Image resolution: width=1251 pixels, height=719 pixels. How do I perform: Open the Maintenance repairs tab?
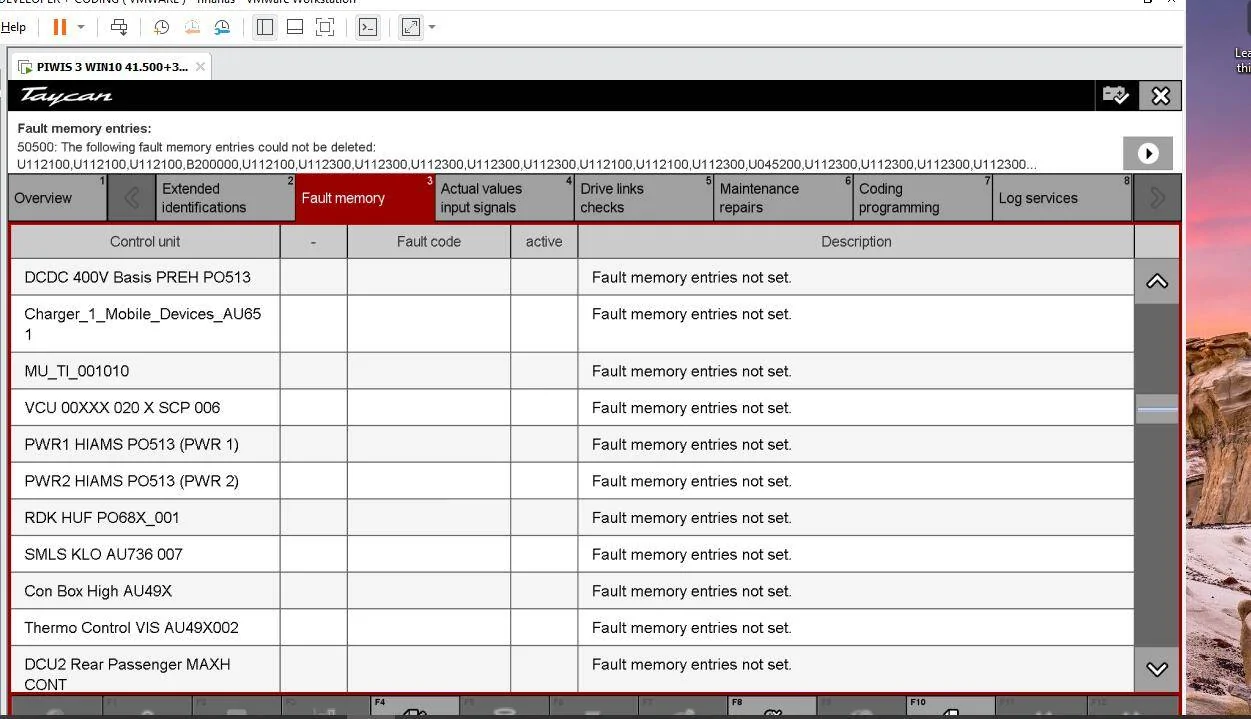tap(783, 198)
